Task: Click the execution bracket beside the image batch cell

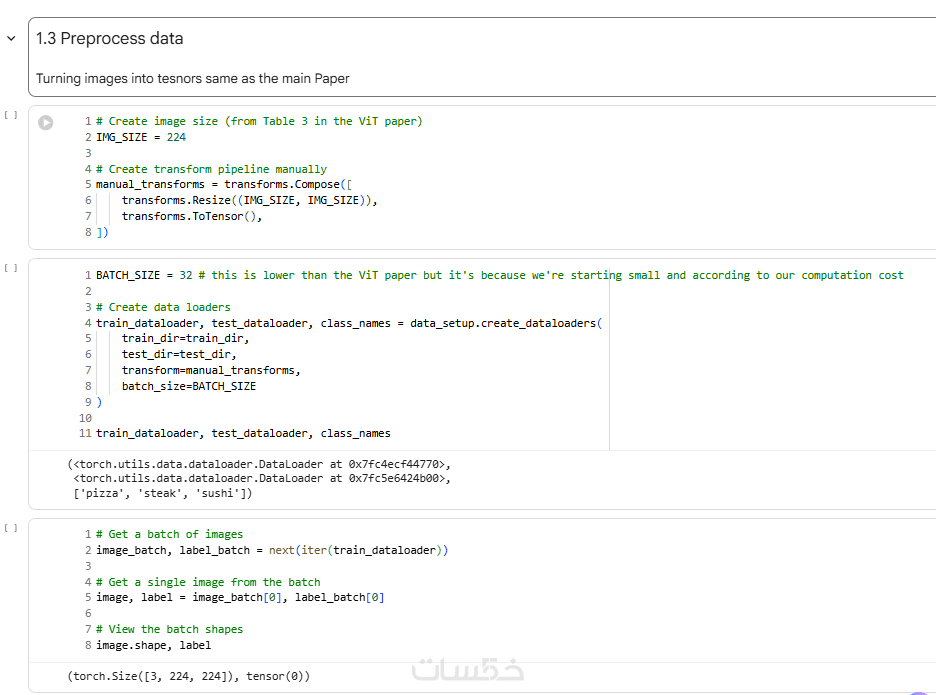Action: click(11, 527)
